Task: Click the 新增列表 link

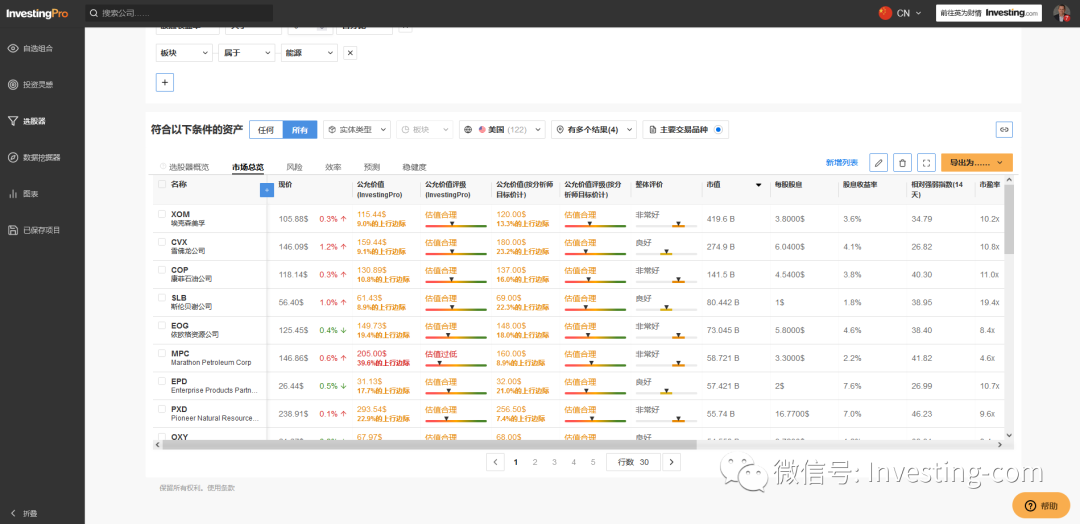Action: (x=841, y=162)
